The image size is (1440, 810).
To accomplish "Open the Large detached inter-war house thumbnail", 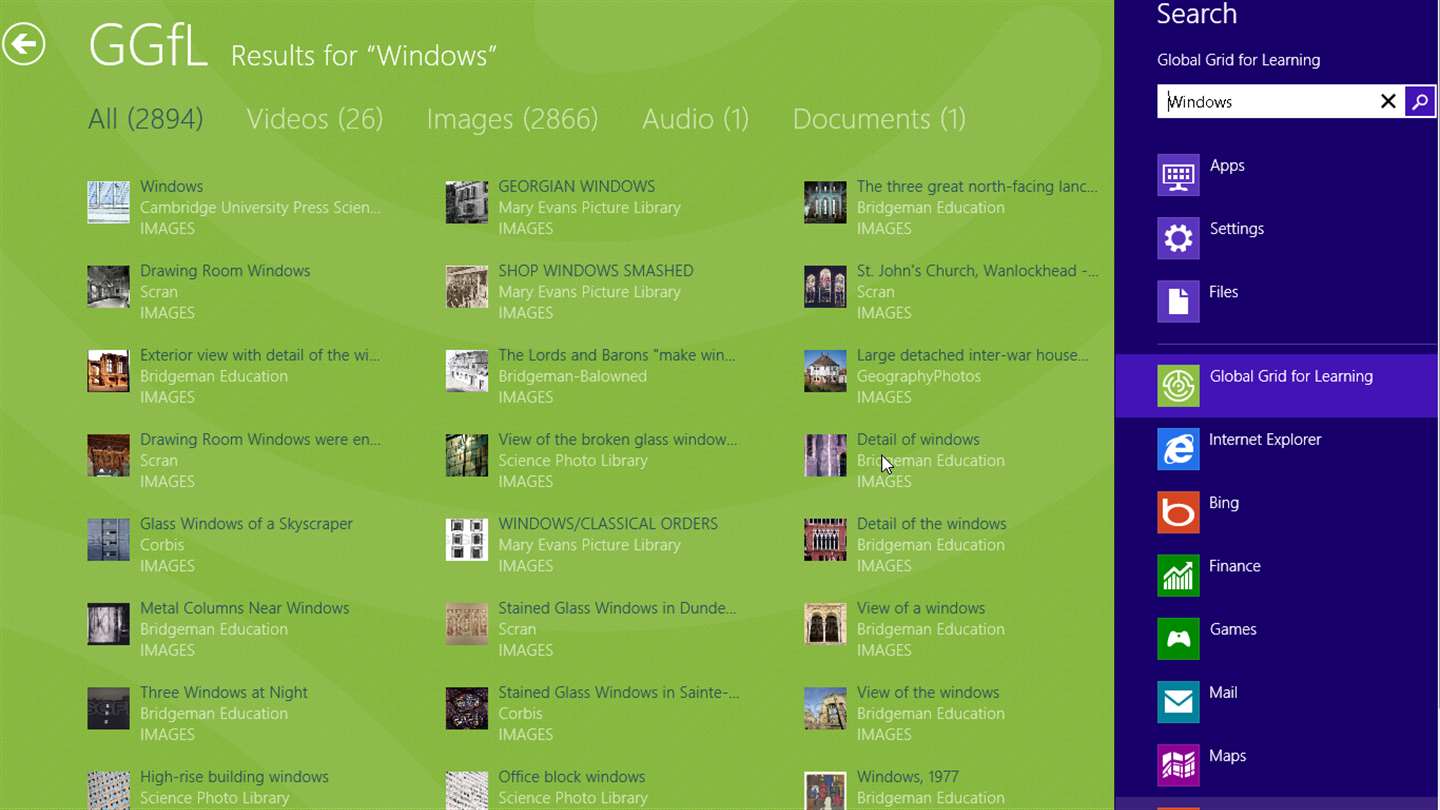I will point(825,372).
